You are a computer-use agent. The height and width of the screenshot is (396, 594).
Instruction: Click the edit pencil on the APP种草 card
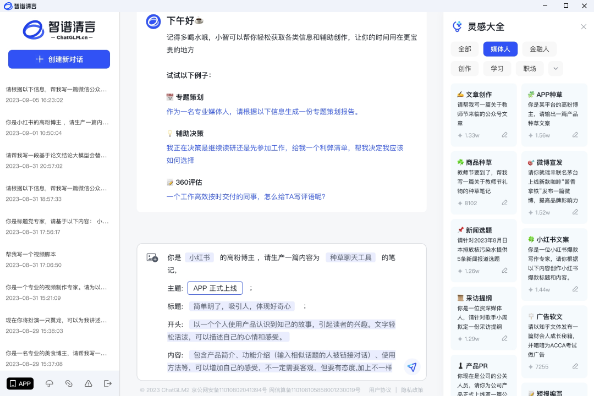(575, 135)
